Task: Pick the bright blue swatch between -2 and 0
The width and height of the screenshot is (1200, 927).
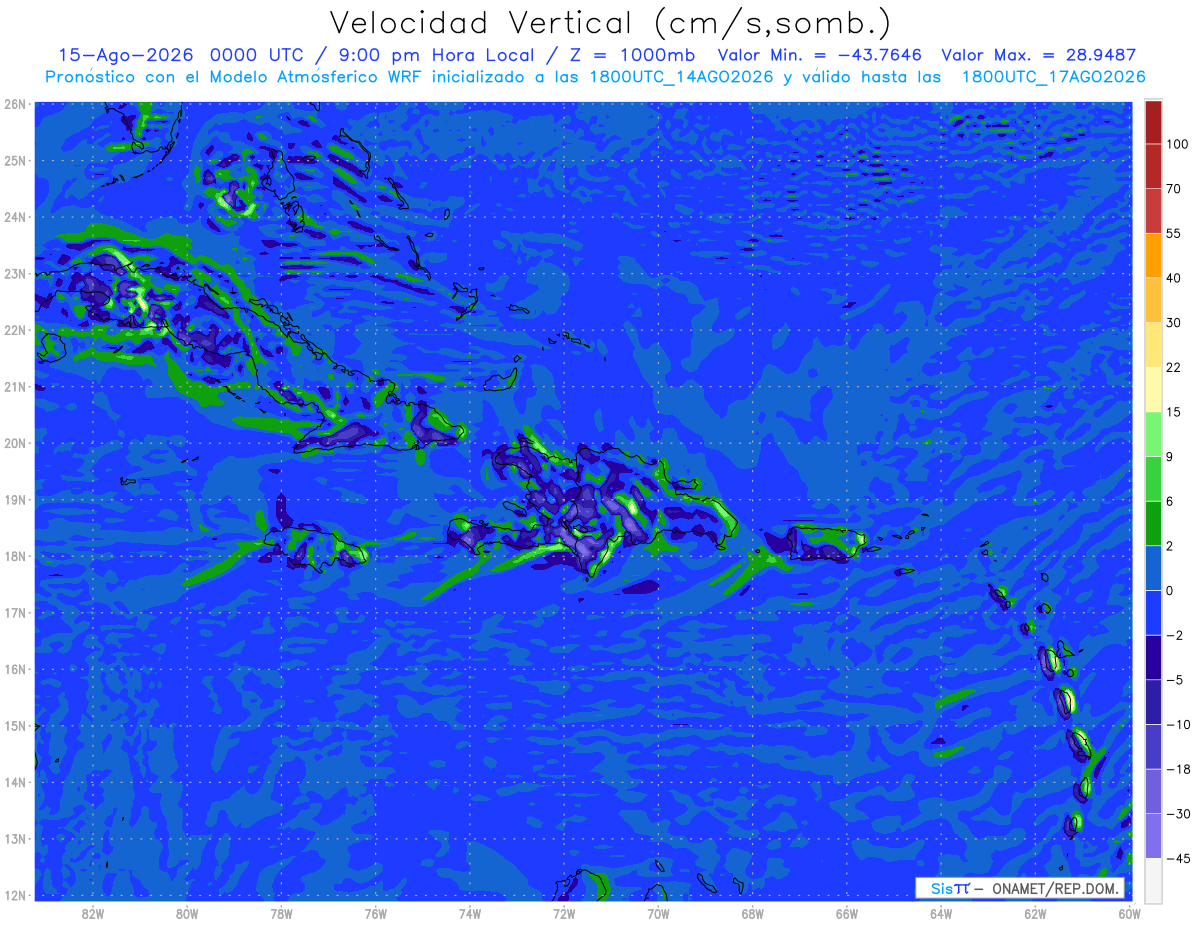Action: coord(1153,612)
